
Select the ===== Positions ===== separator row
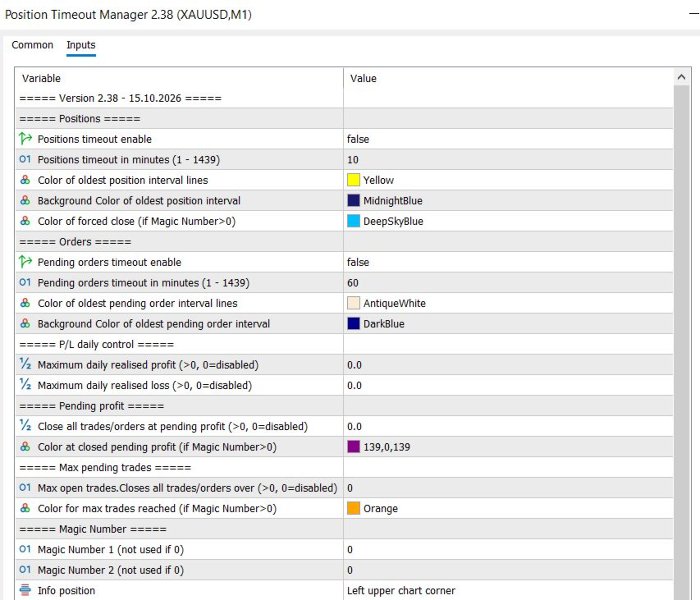point(344,119)
